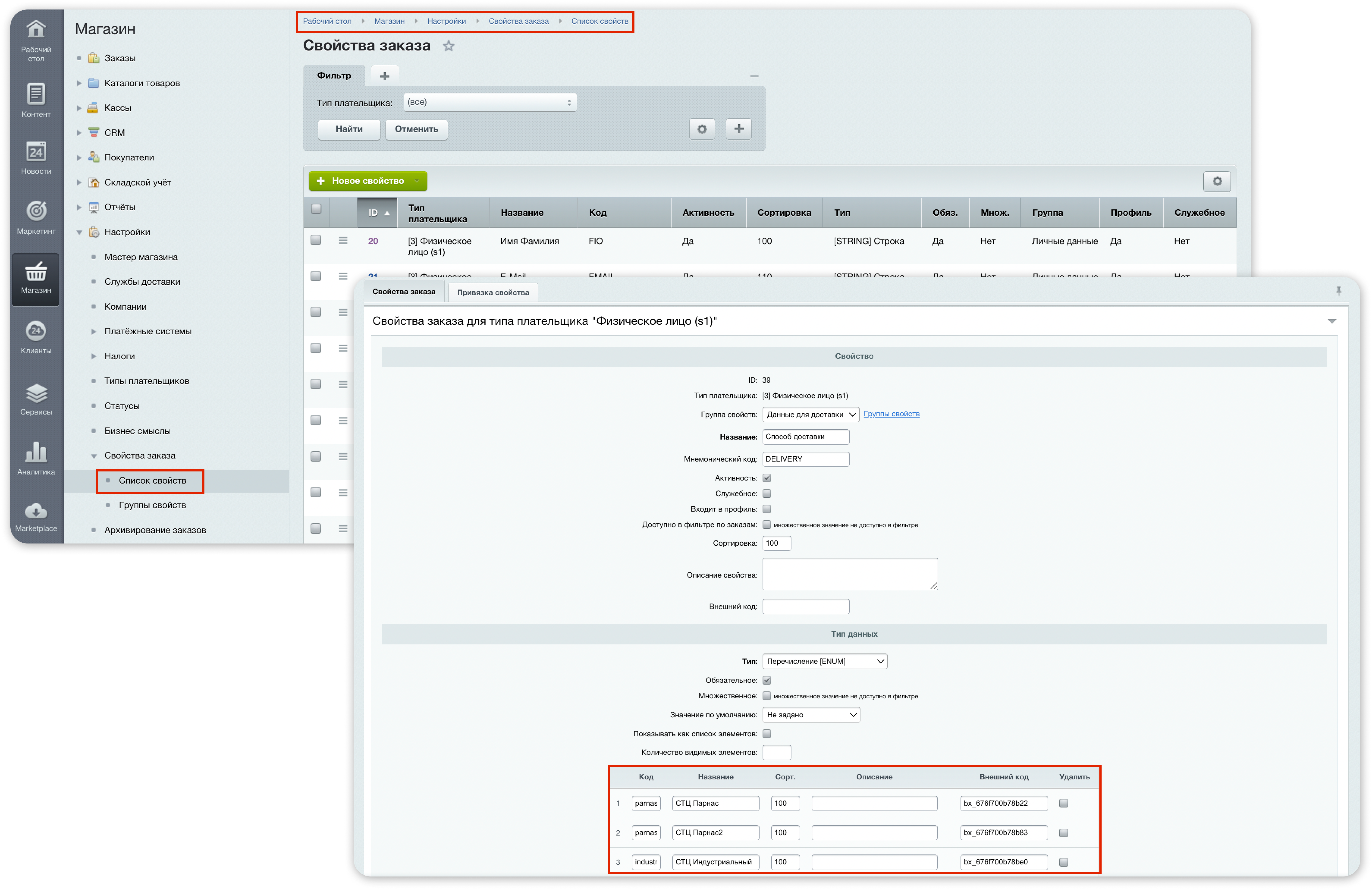Open the Рабочий стол sidebar section
The width and height of the screenshot is (1372, 889).
coord(36,40)
